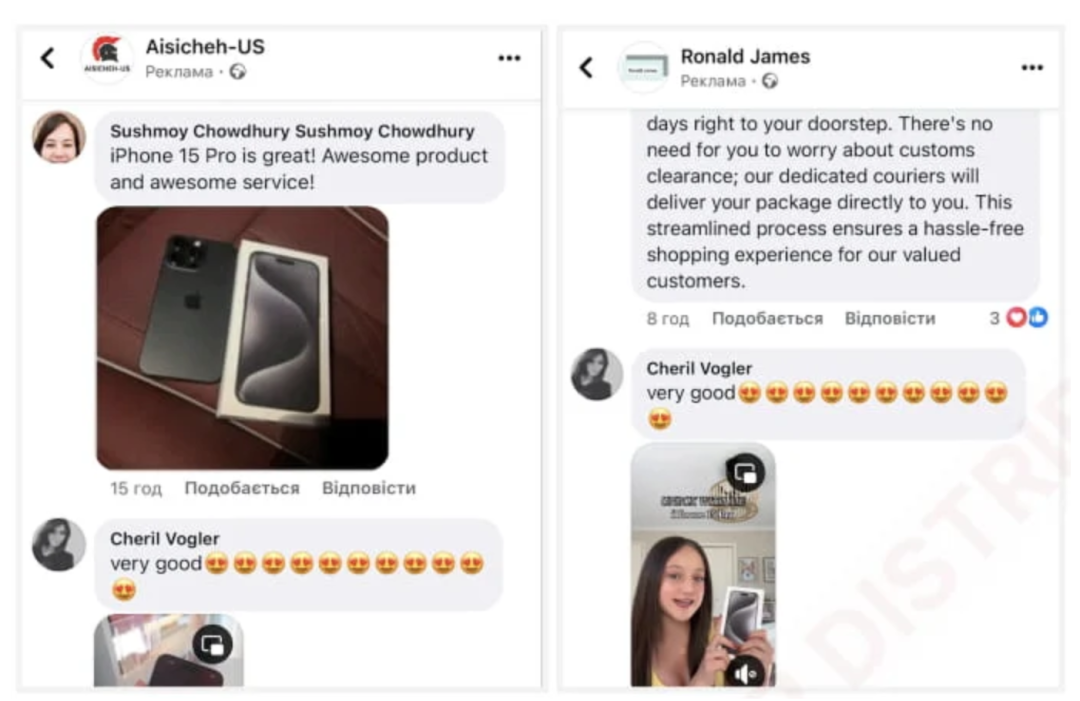The height and width of the screenshot is (701, 1080).
Task: Open the Ronald James page avatar
Action: [x=643, y=67]
